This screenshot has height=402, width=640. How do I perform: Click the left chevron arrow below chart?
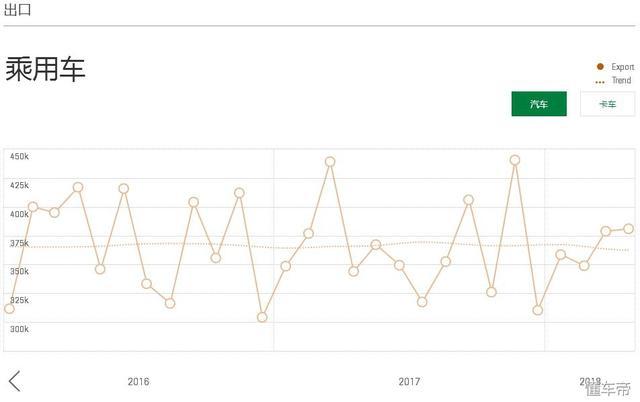point(14,380)
